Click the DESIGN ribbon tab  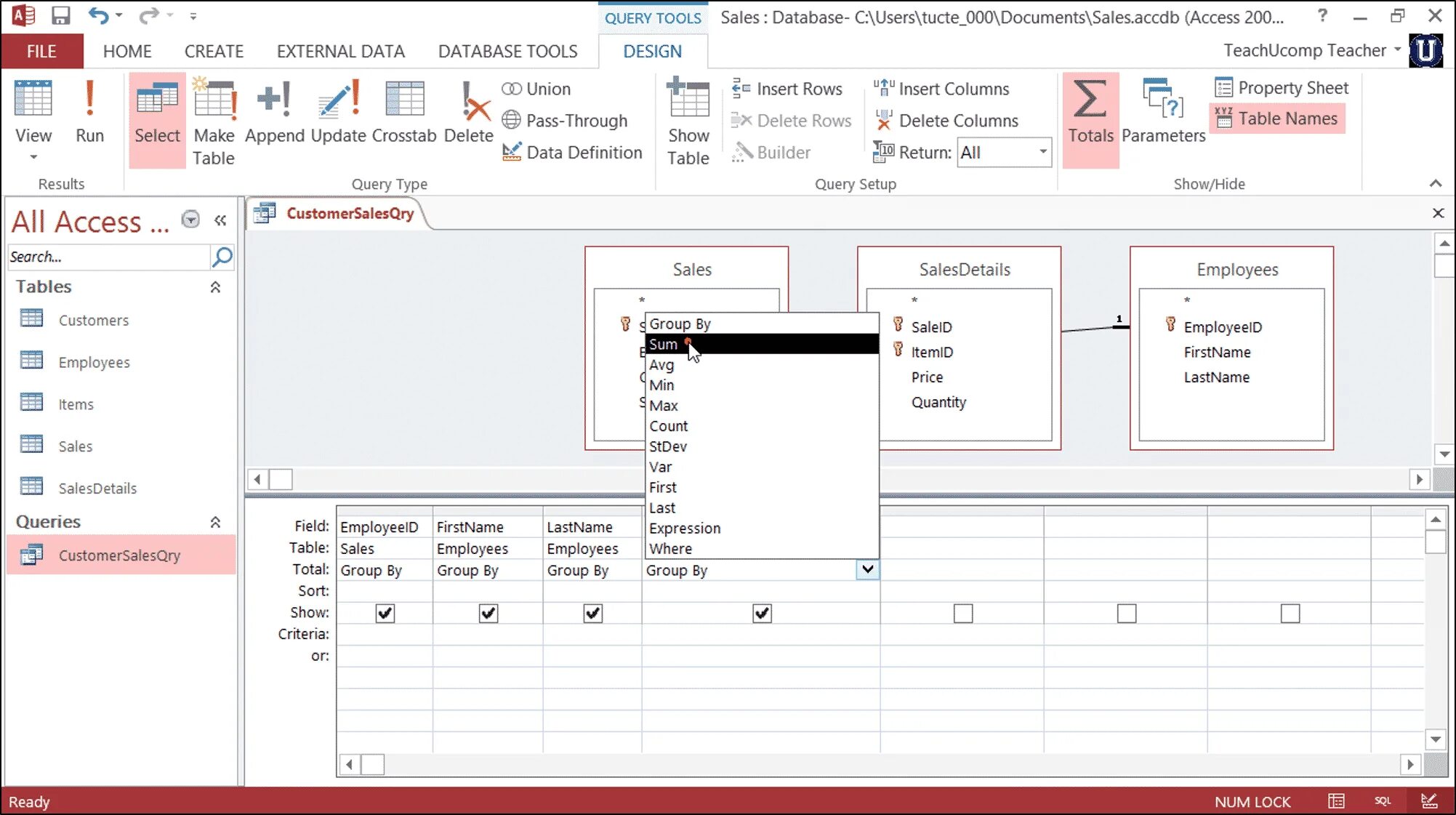point(652,51)
